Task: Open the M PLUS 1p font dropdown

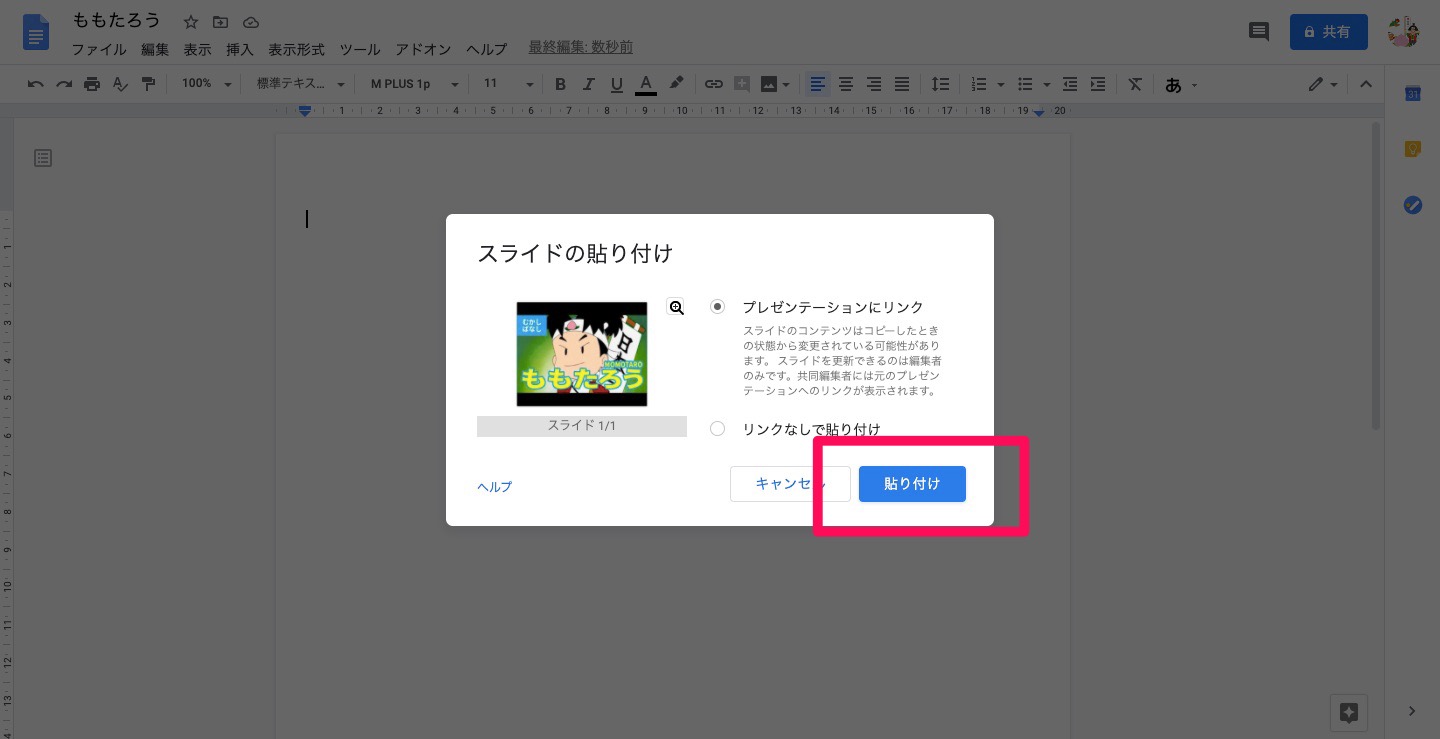Action: 415,84
